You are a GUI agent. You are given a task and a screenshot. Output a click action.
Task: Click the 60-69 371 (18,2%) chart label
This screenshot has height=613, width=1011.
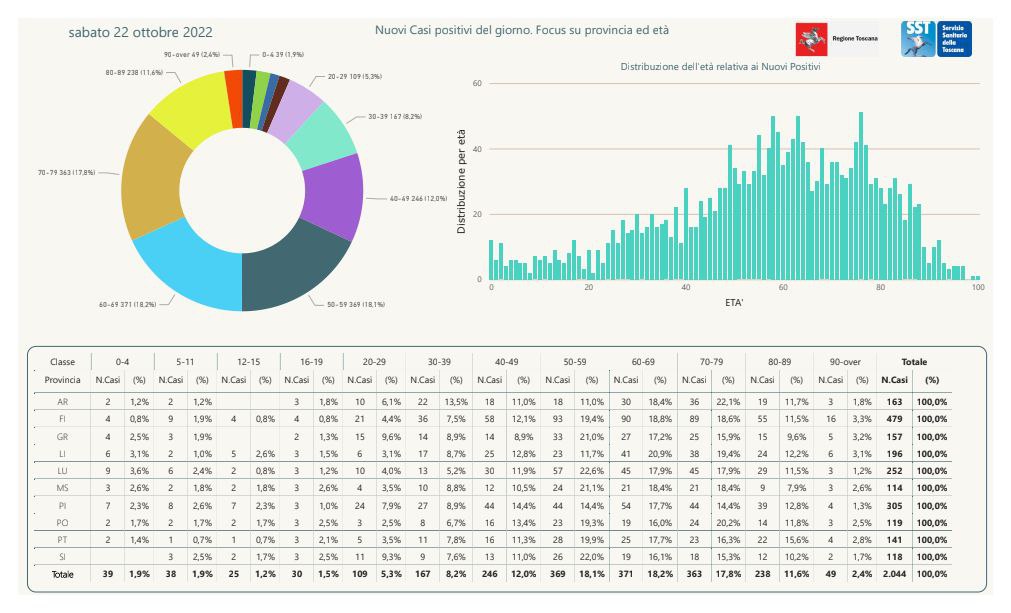[x=128, y=304]
